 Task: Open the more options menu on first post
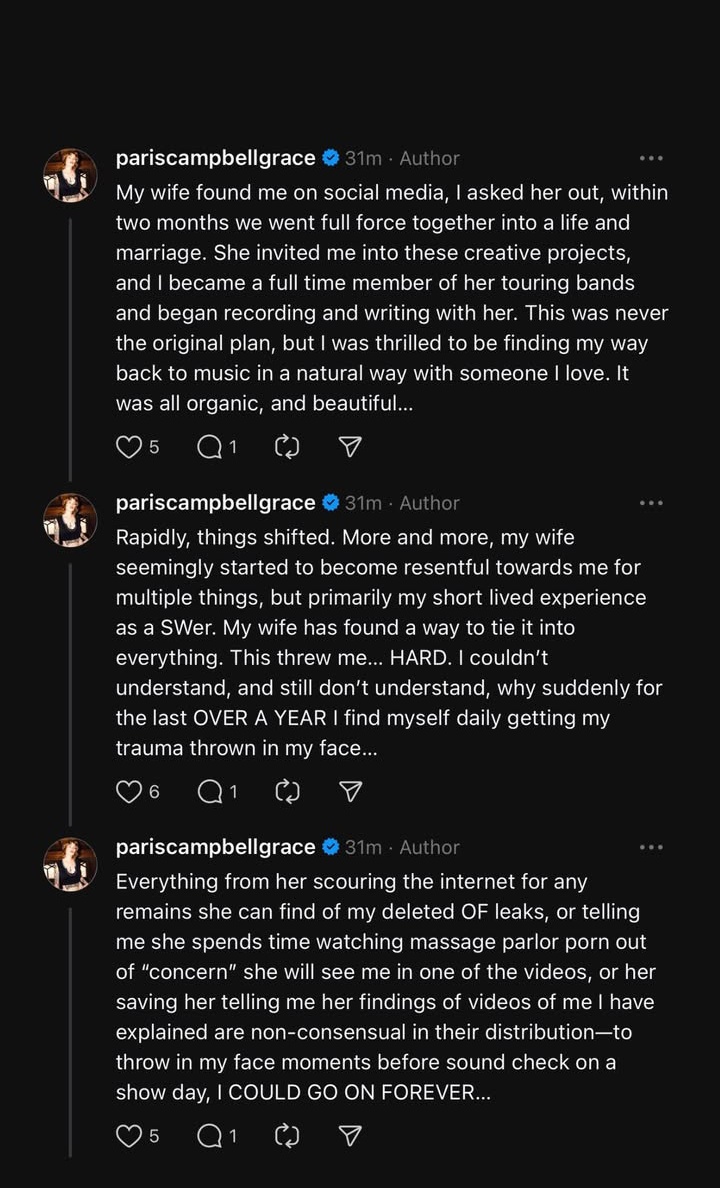pos(651,158)
